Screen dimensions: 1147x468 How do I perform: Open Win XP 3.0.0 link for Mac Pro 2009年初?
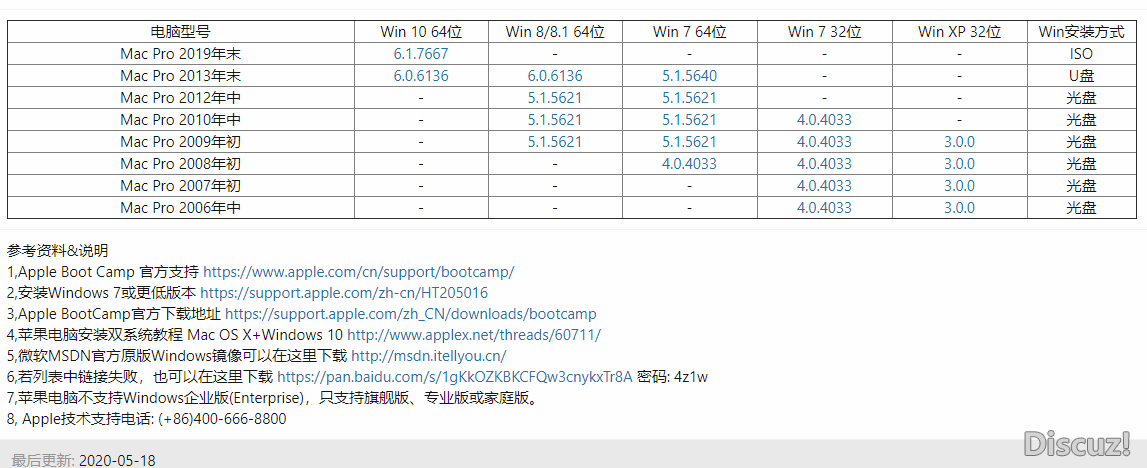coord(959,142)
